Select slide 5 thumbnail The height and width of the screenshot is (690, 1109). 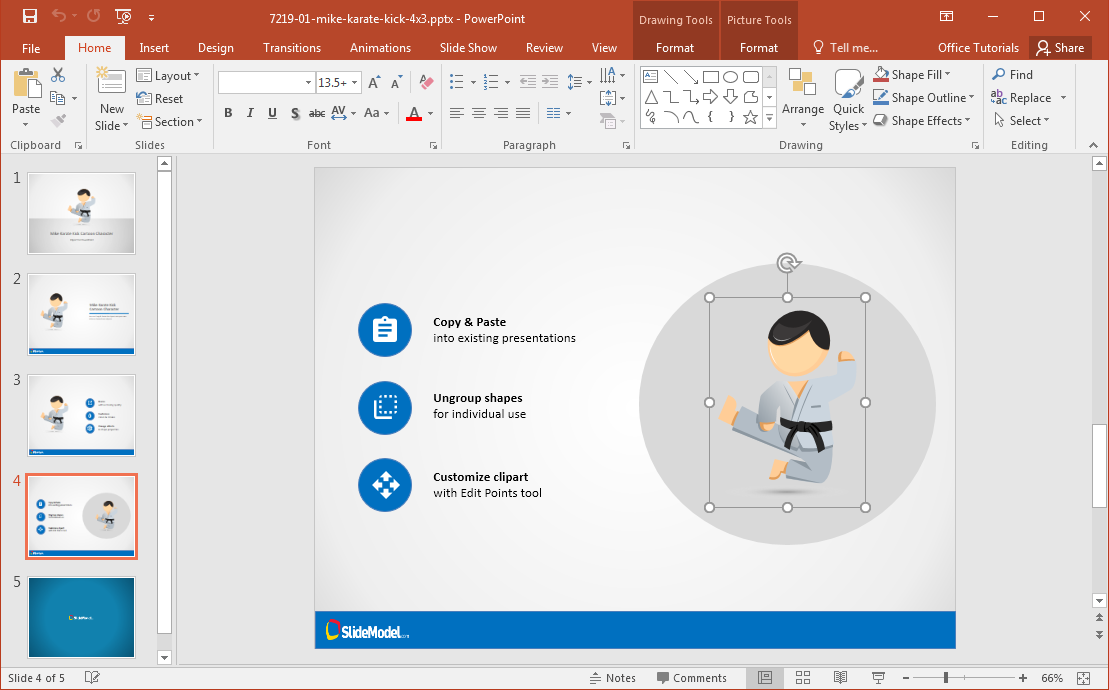tap(81, 617)
